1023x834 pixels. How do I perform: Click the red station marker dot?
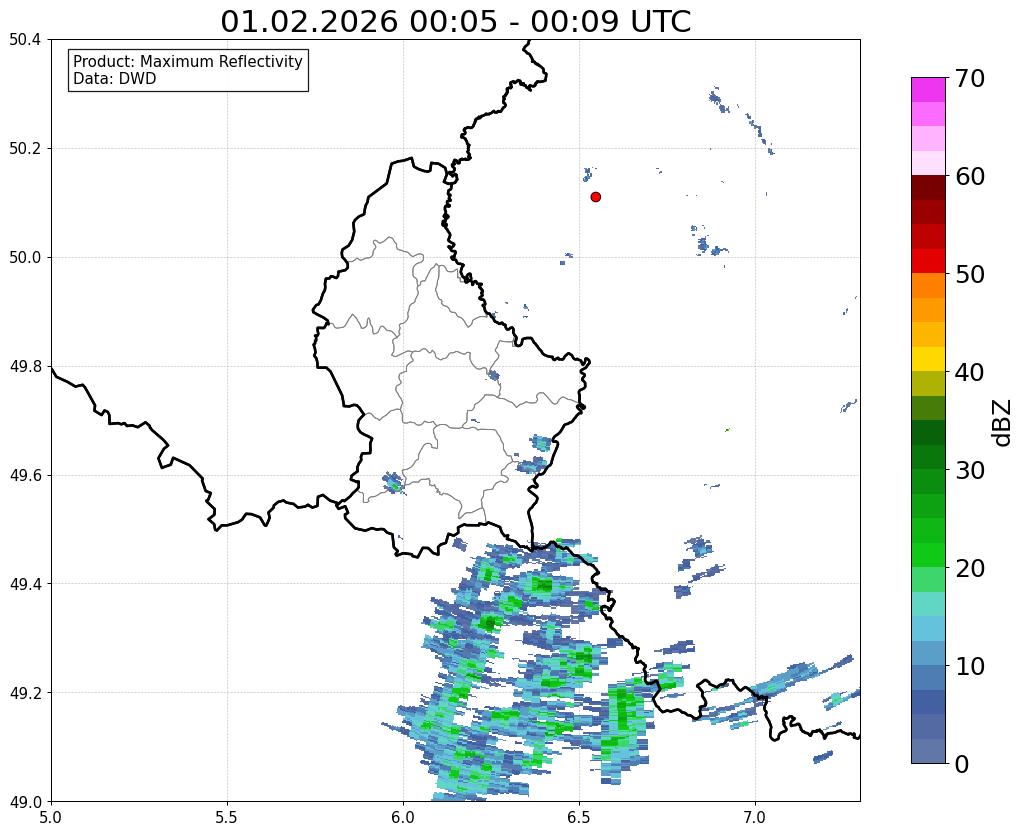click(x=595, y=196)
